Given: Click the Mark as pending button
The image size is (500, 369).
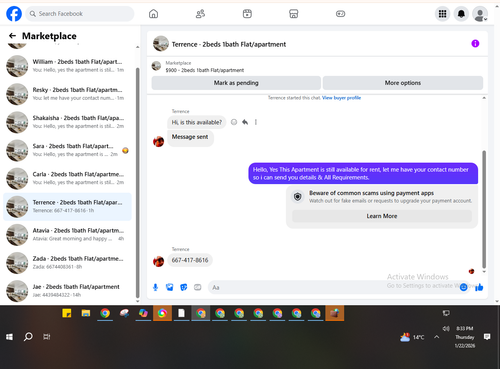Looking at the screenshot, I should point(236,83).
